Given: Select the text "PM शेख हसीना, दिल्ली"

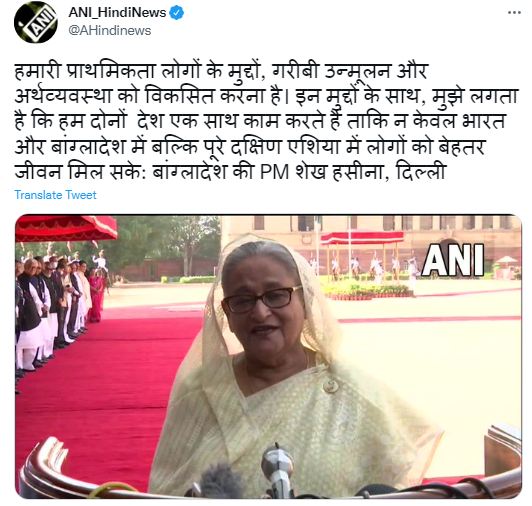Looking at the screenshot, I should point(352,172).
